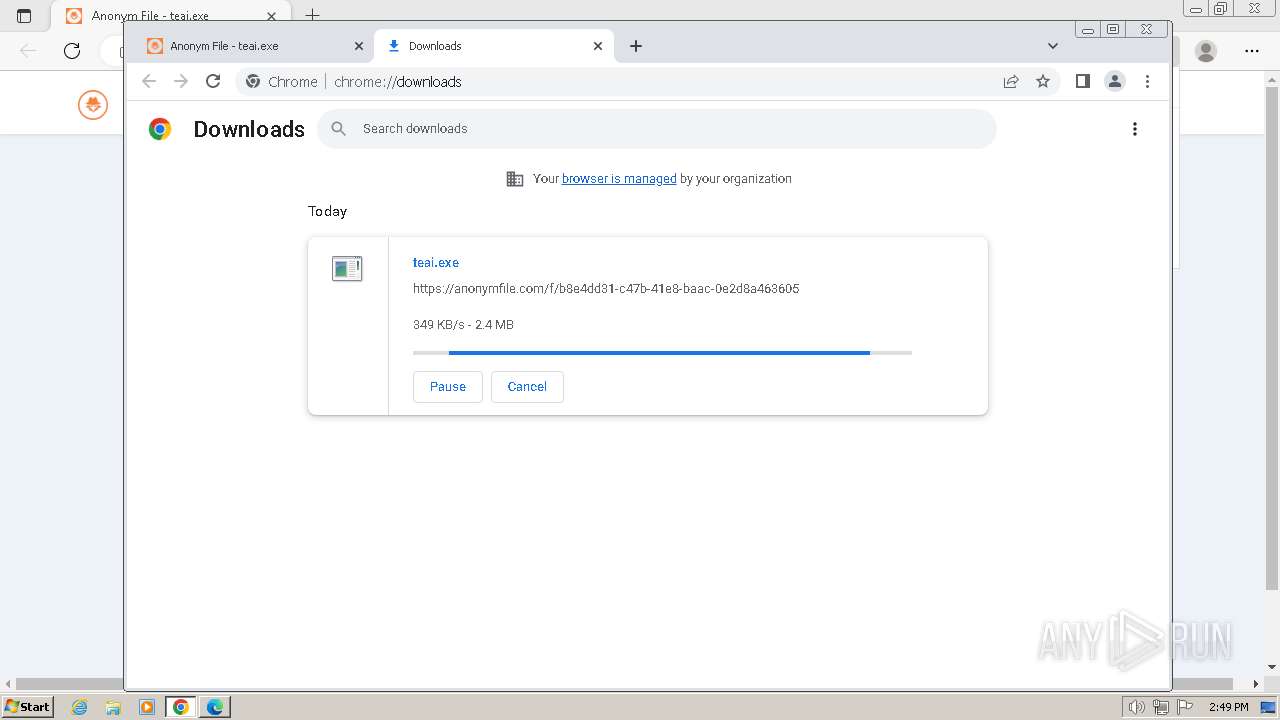The width and height of the screenshot is (1280, 720).
Task: Click the 2:49 PM system clock
Action: click(1229, 707)
